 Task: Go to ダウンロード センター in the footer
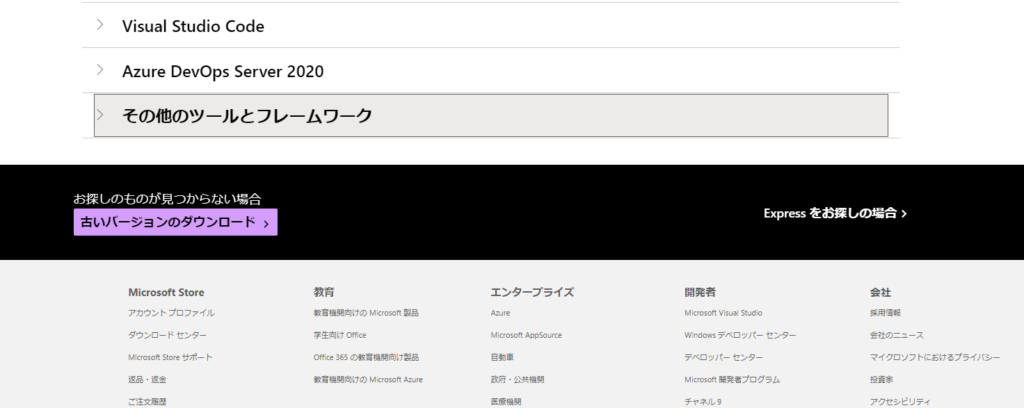167,336
